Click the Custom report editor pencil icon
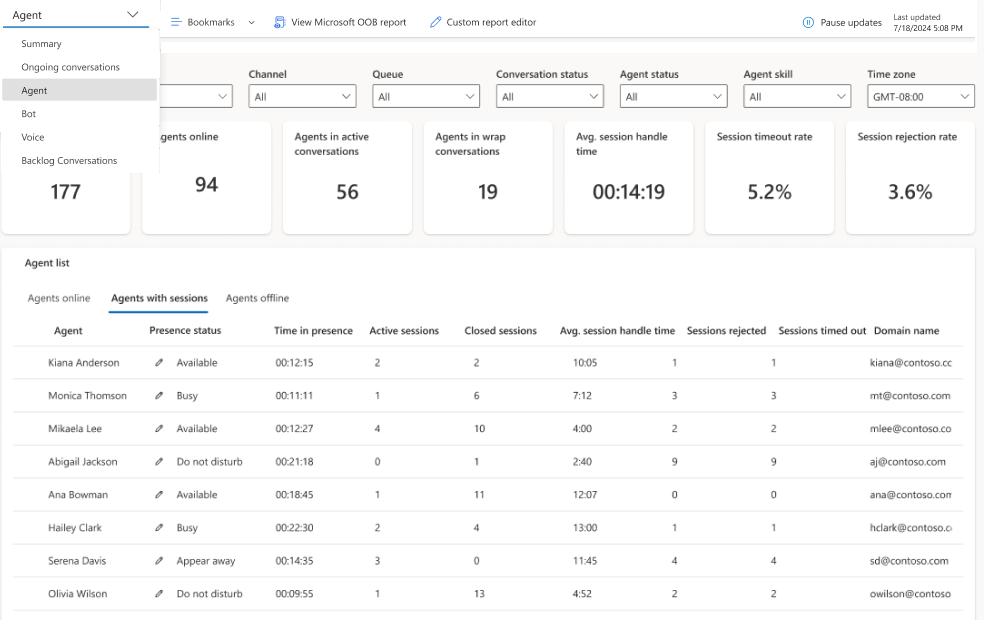 (436, 22)
